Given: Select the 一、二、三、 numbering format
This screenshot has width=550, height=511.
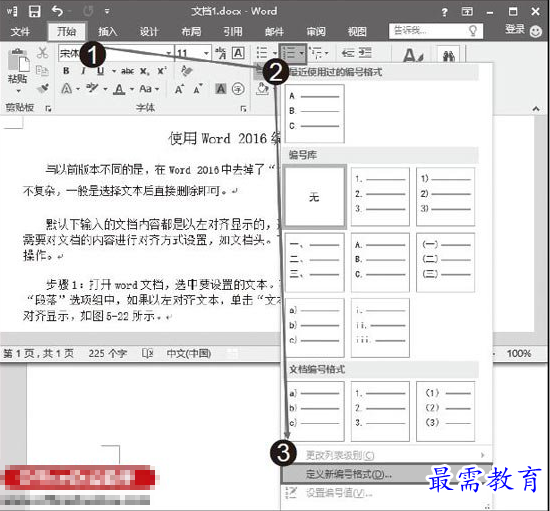Looking at the screenshot, I should [x=315, y=262].
